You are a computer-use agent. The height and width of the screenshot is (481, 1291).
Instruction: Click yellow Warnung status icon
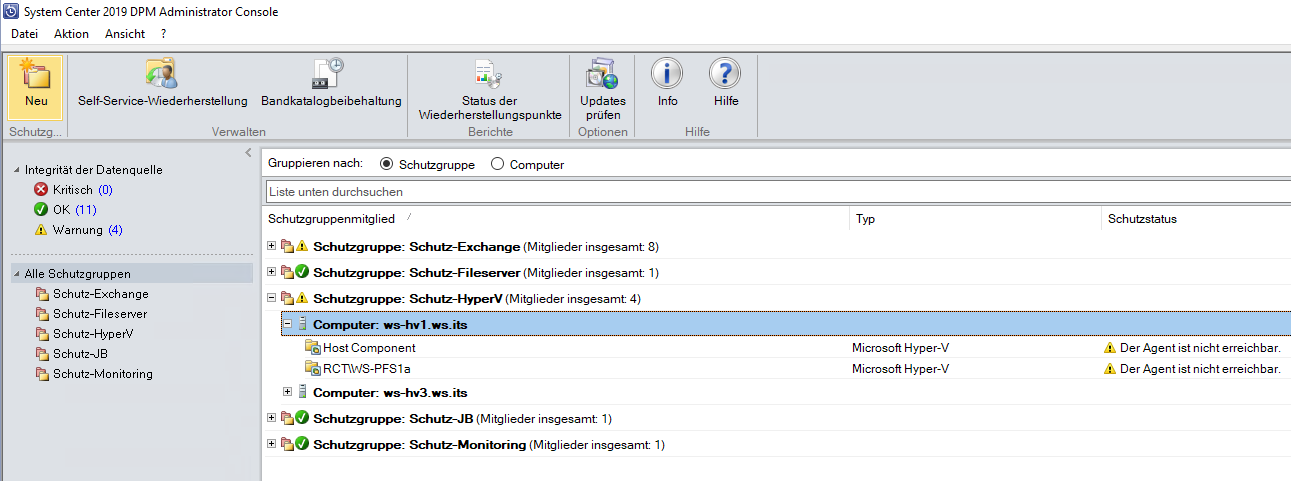41,229
